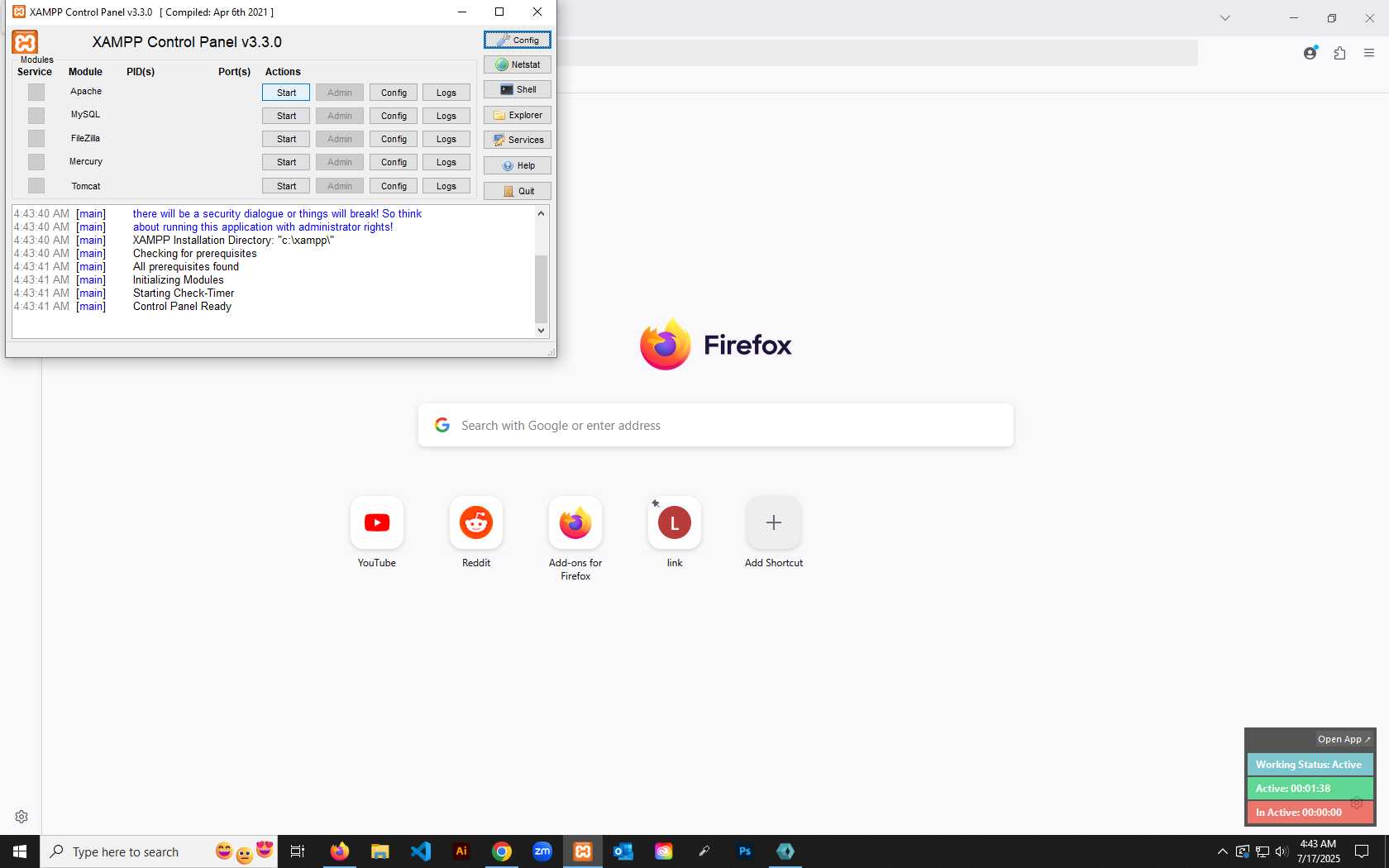Start the Apache module
The image size is (1389, 868).
[286, 93]
